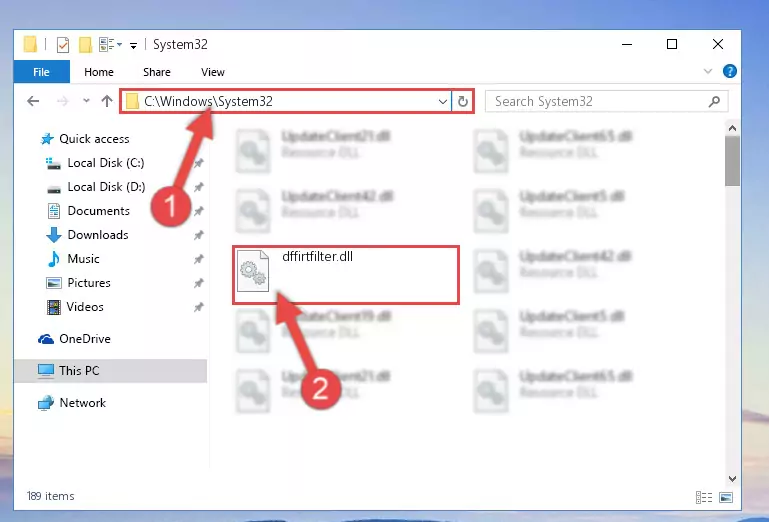
Task: Maximize the System32 window
Action: pyautogui.click(x=672, y=45)
